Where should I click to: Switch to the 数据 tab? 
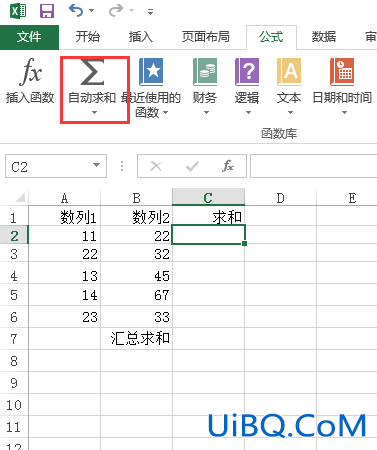pos(324,37)
